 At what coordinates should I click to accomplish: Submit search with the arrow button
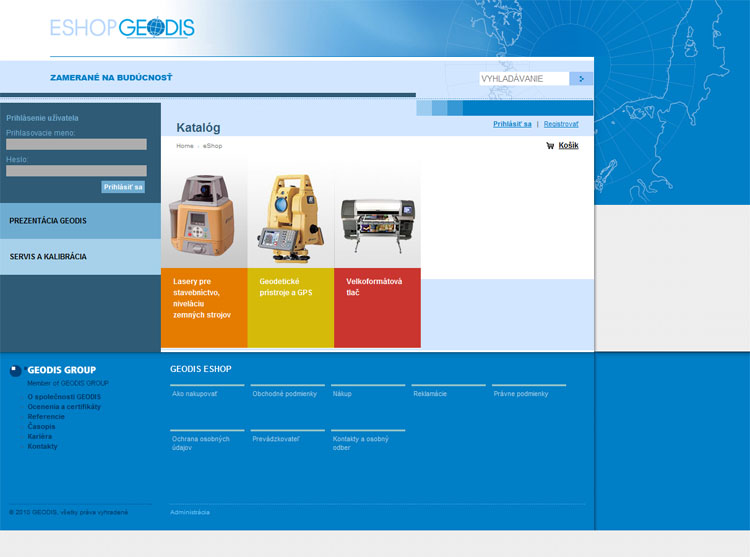[x=581, y=79]
